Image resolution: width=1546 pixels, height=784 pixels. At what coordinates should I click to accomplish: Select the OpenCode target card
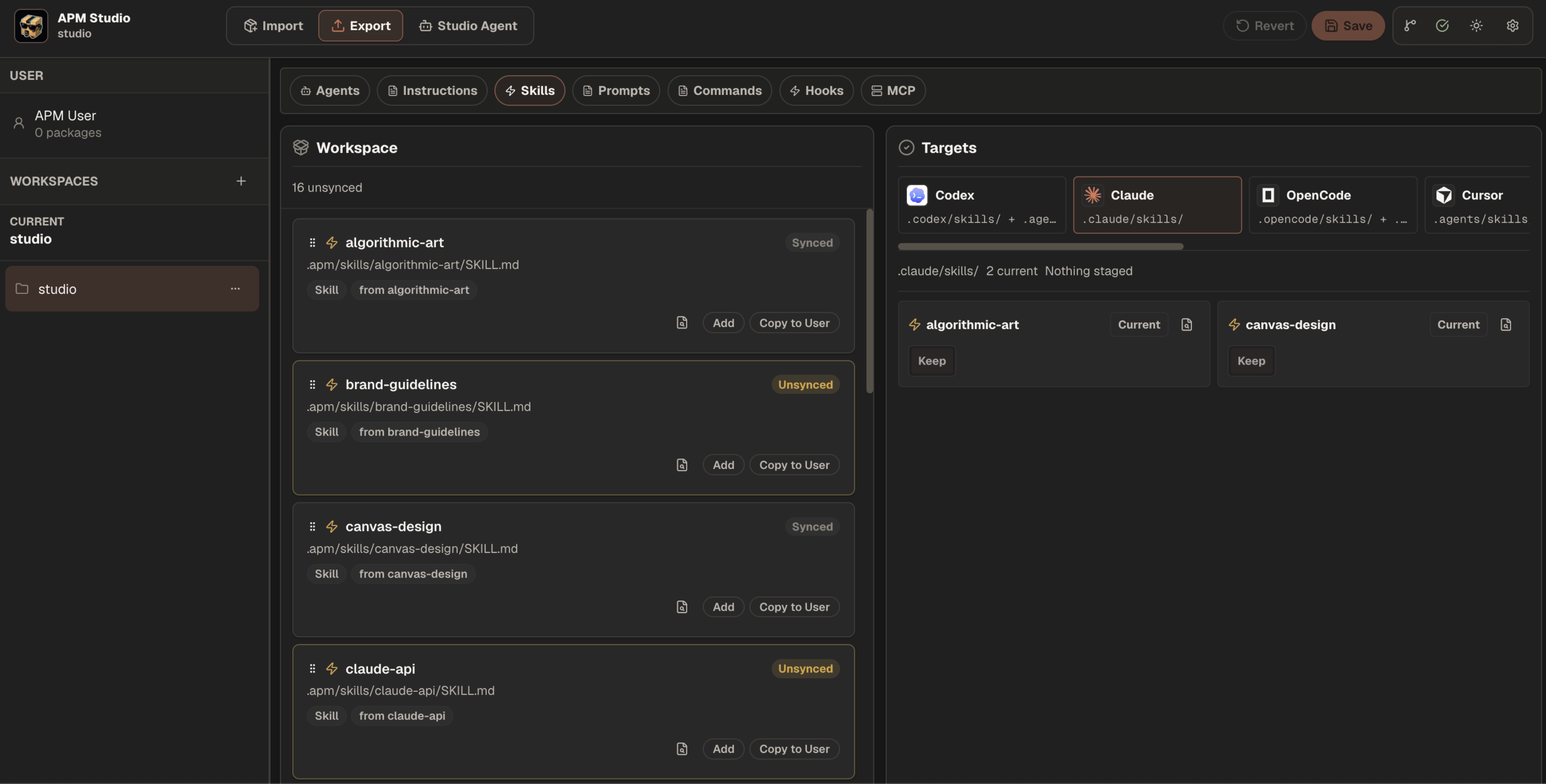coord(1332,205)
